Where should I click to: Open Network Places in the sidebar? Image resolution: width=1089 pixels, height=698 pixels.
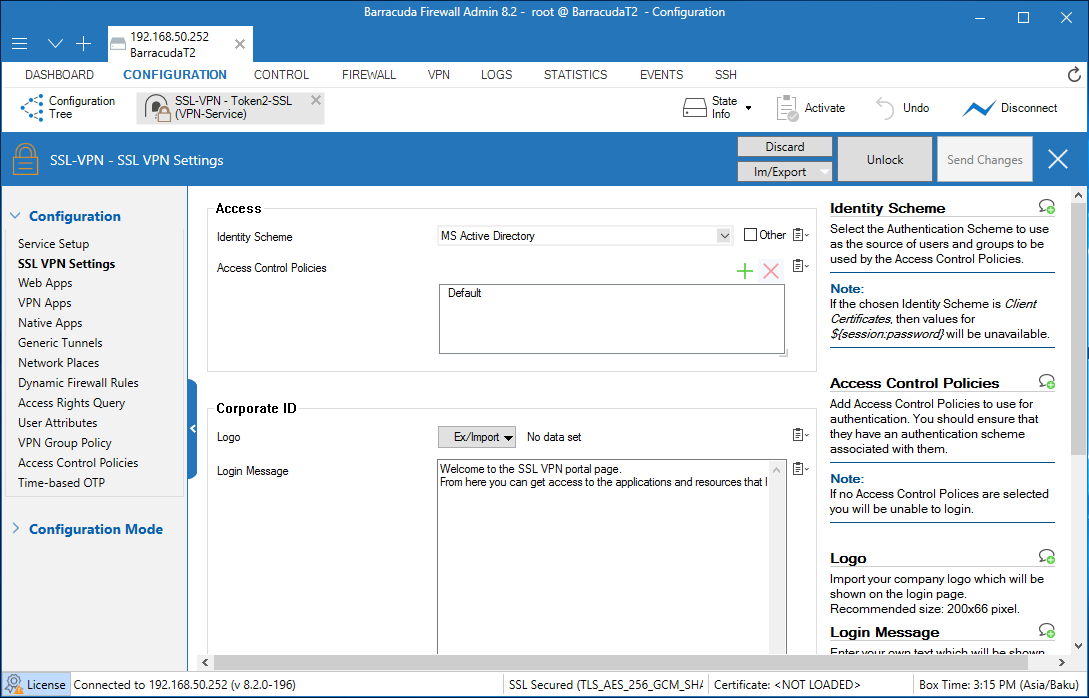click(x=58, y=363)
